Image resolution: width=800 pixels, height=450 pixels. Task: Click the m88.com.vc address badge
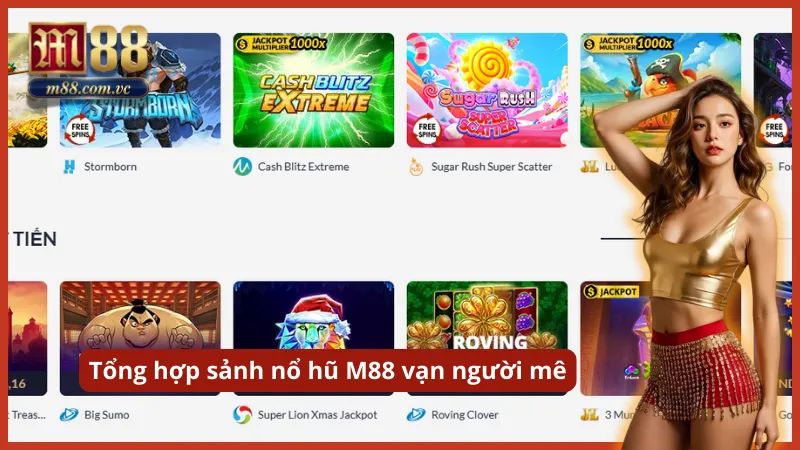coord(88,89)
